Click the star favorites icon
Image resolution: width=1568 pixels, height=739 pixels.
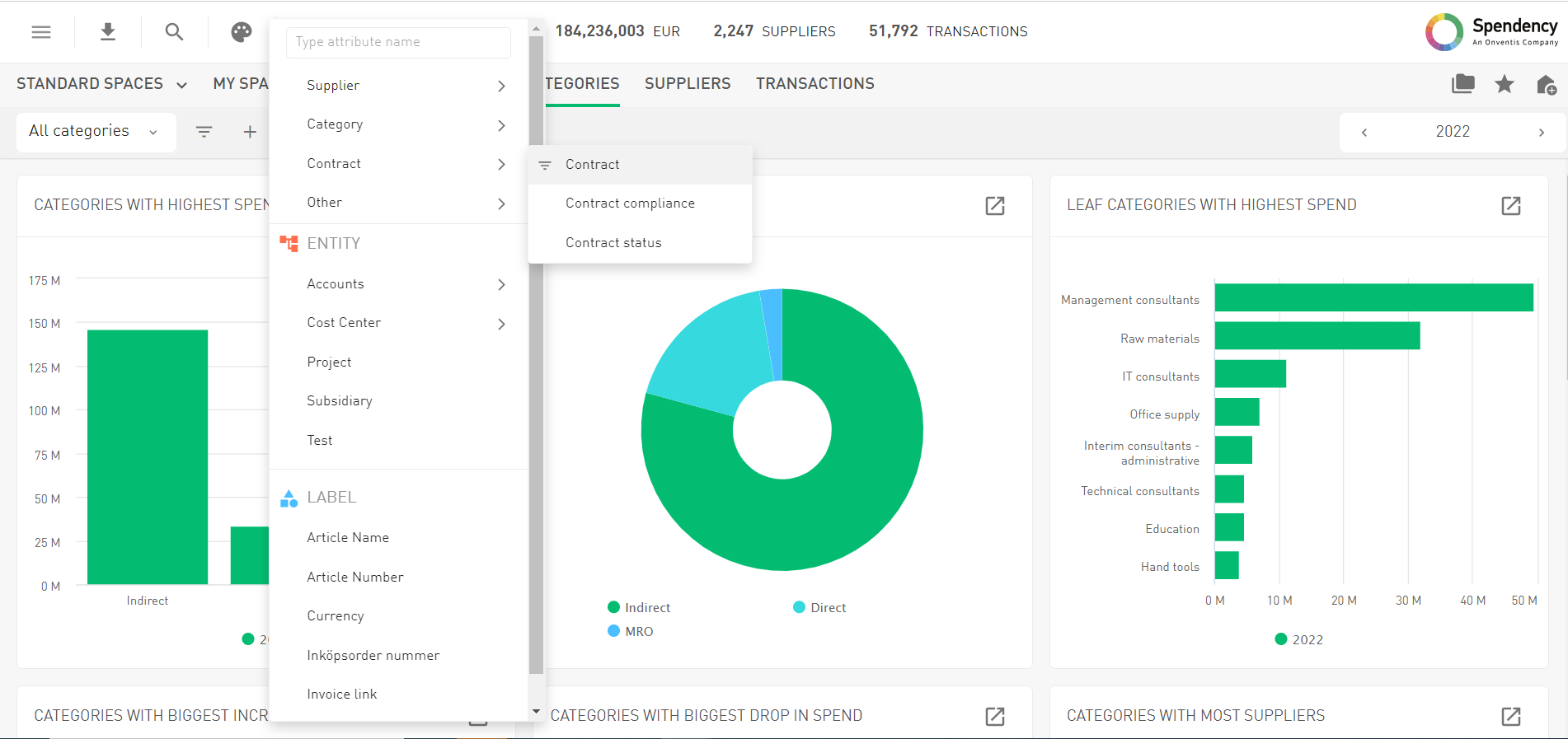point(1505,84)
